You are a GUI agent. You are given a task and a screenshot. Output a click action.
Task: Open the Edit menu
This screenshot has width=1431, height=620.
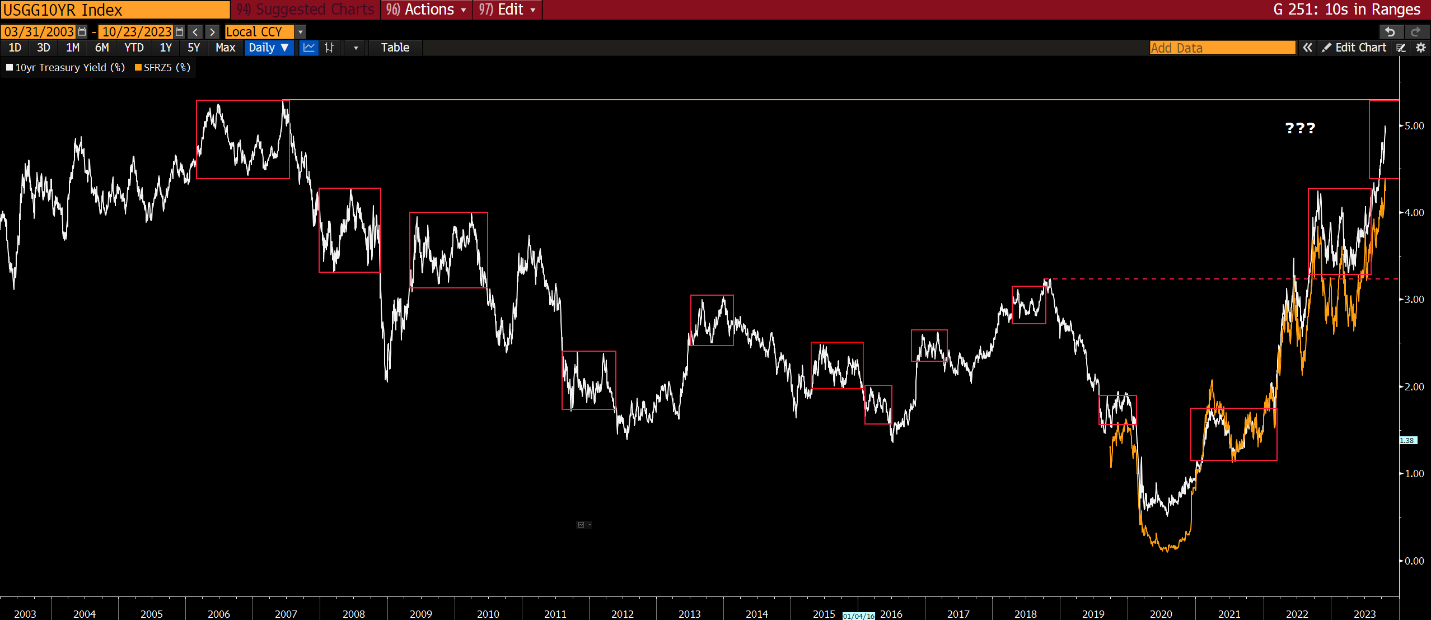pyautogui.click(x=508, y=10)
